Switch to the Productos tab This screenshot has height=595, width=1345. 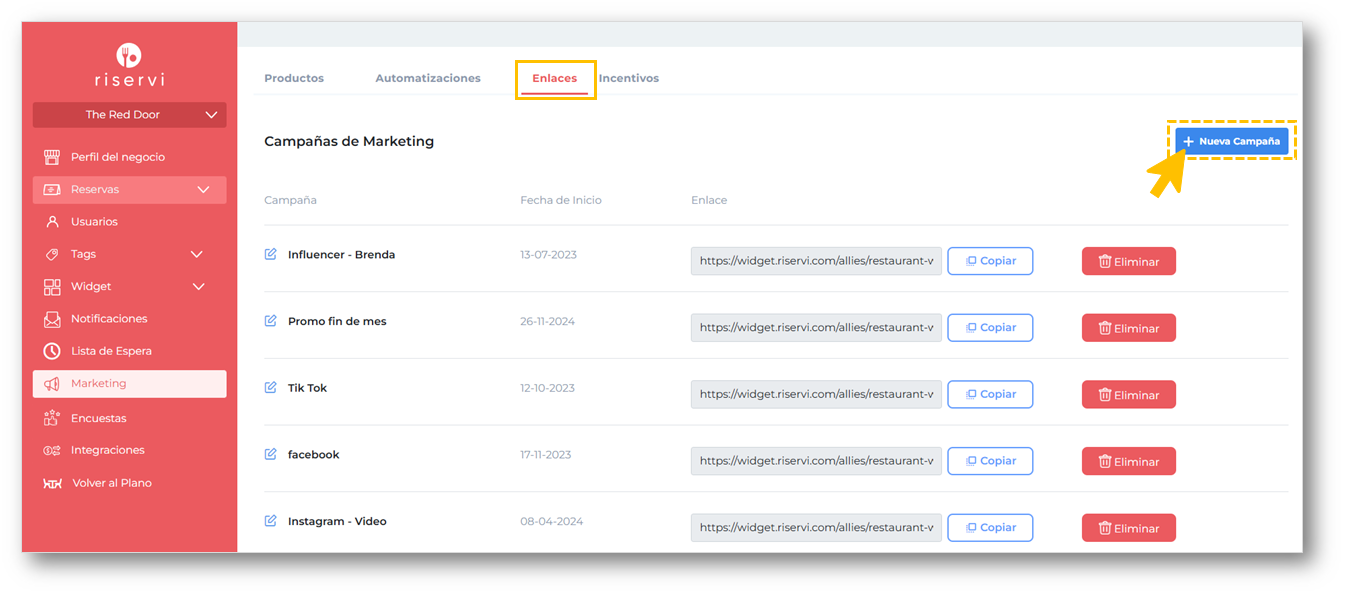coord(294,78)
